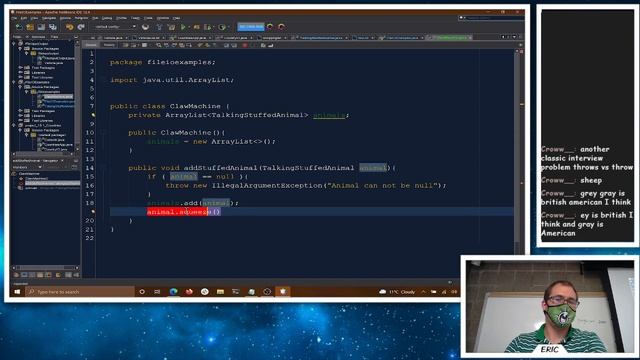Click the Build Project hammer icon

[159, 27]
